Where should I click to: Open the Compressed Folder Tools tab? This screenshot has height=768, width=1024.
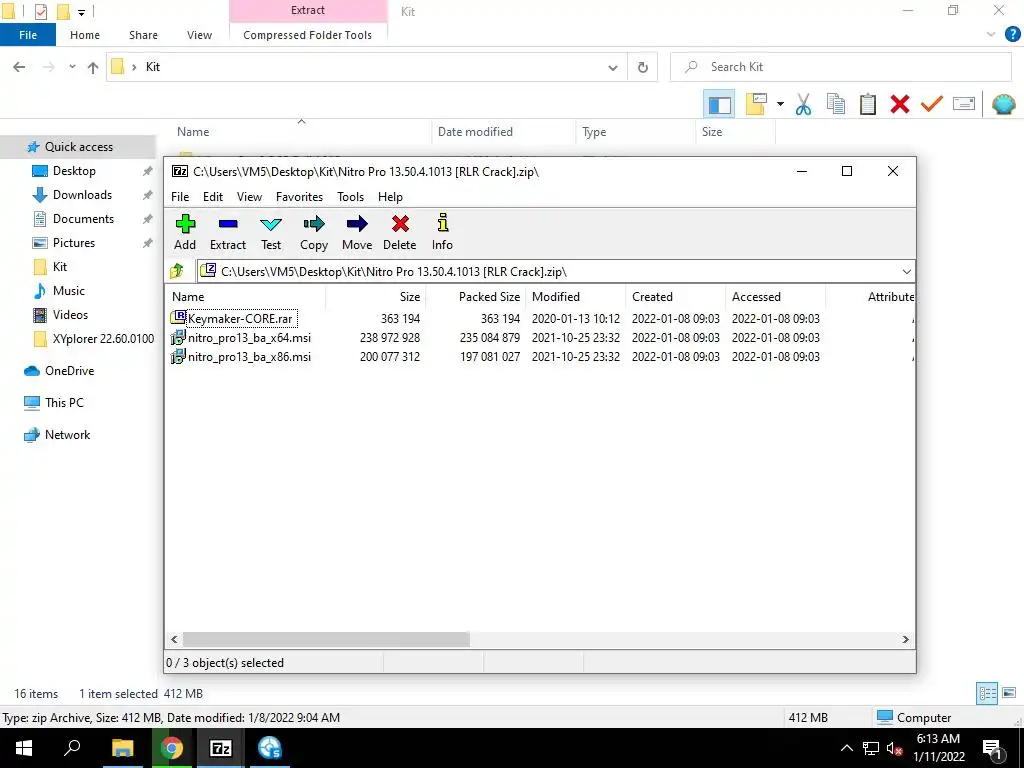pyautogui.click(x=308, y=35)
